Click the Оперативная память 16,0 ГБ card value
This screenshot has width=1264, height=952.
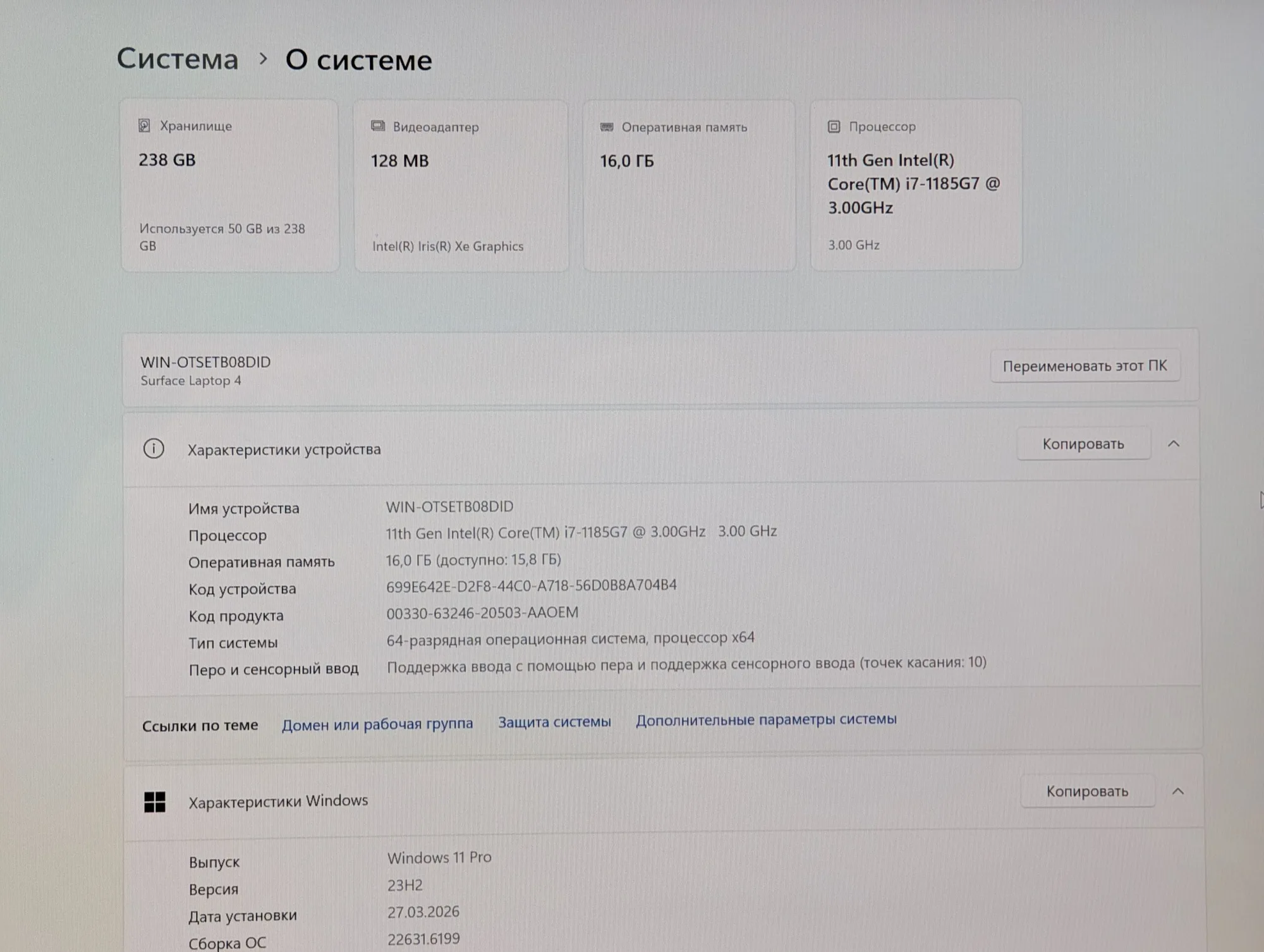(627, 161)
